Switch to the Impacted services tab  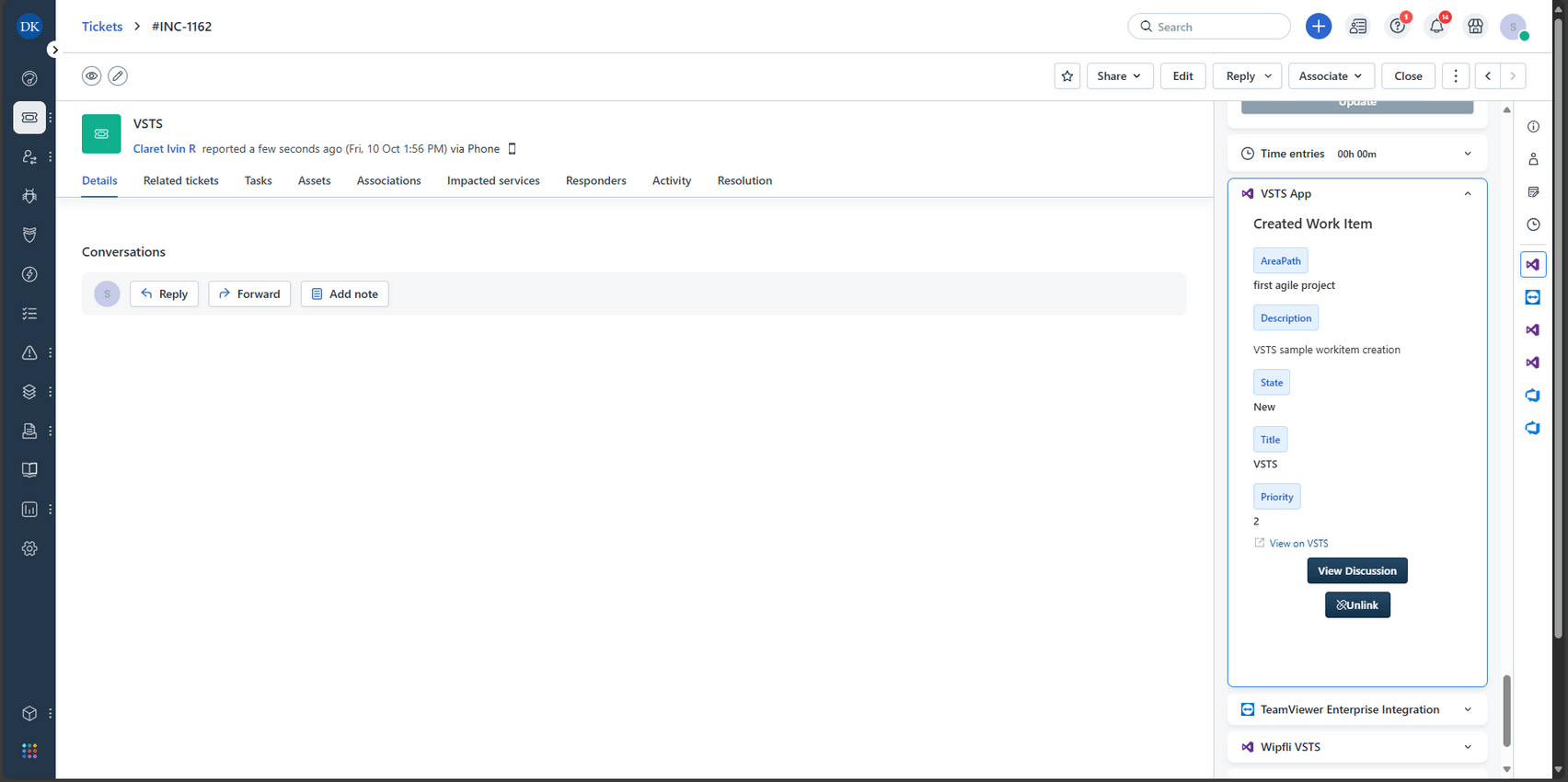pos(493,181)
